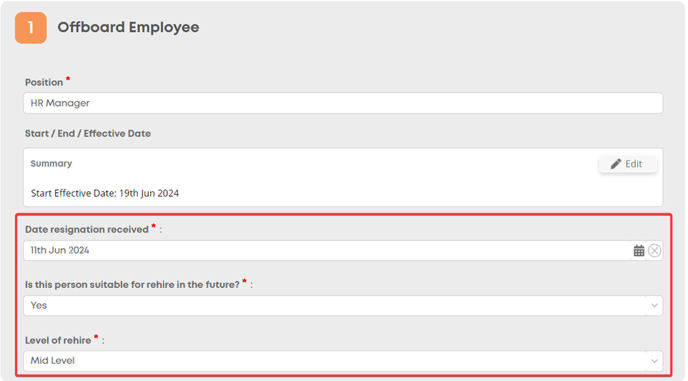The width and height of the screenshot is (688, 381).
Task: Clear the Date resignation received value
Action: [x=654, y=251]
